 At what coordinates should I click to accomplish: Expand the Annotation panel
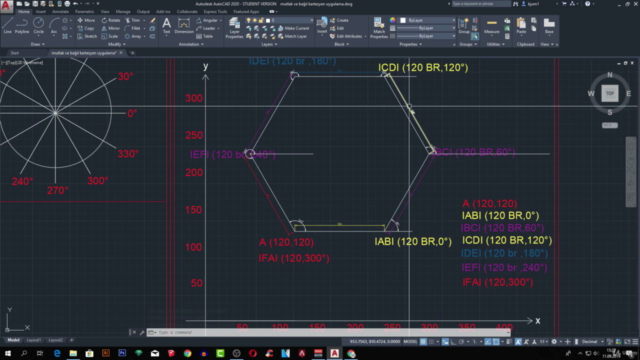pos(191,44)
